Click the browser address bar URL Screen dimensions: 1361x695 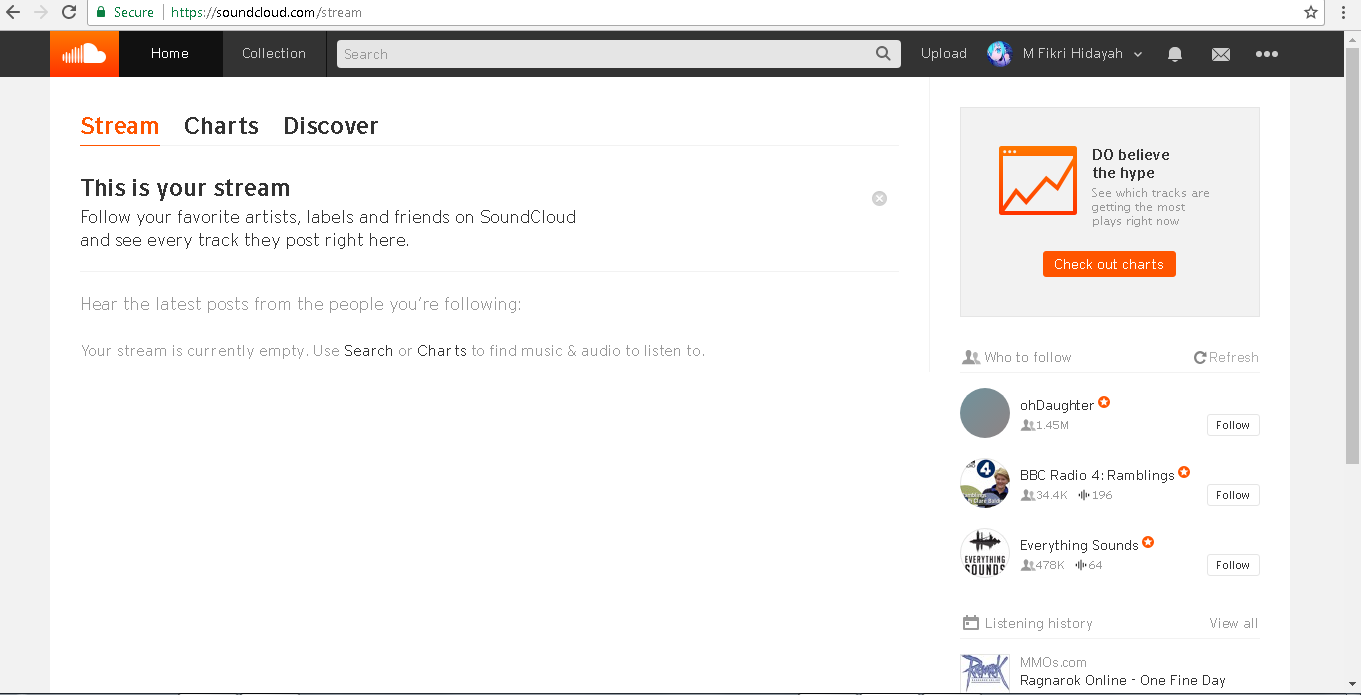pos(266,13)
